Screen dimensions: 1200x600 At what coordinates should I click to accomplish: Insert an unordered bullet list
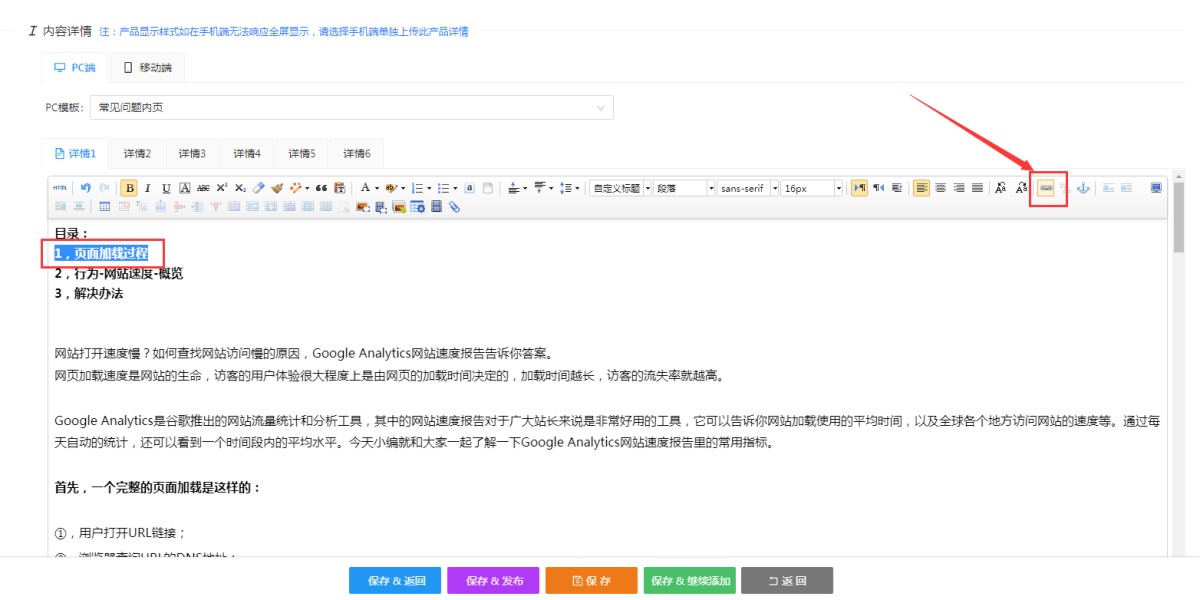443,188
